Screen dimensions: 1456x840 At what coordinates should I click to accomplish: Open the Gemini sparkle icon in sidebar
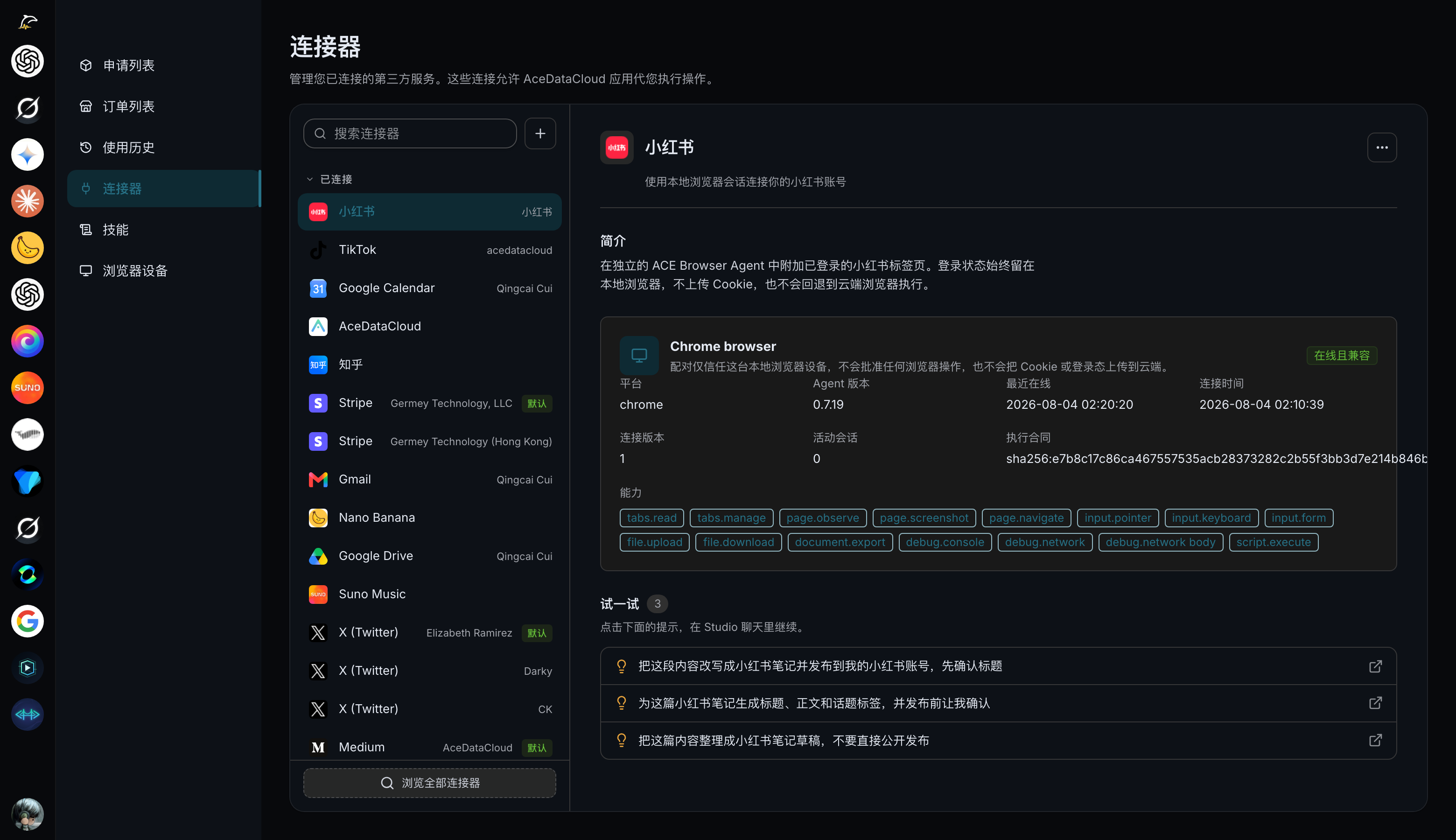click(x=27, y=154)
